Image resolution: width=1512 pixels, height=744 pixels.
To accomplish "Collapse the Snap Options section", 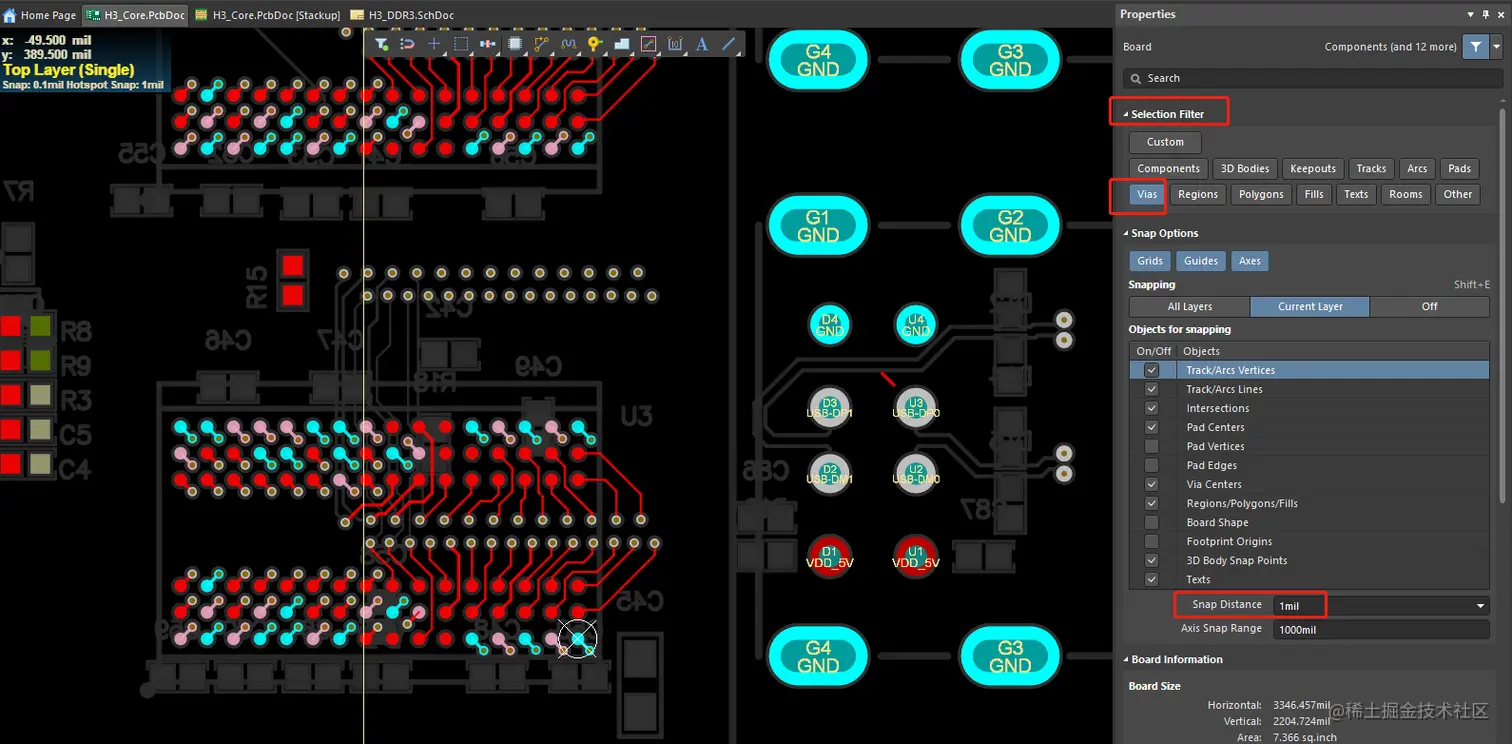I will click(x=1126, y=233).
